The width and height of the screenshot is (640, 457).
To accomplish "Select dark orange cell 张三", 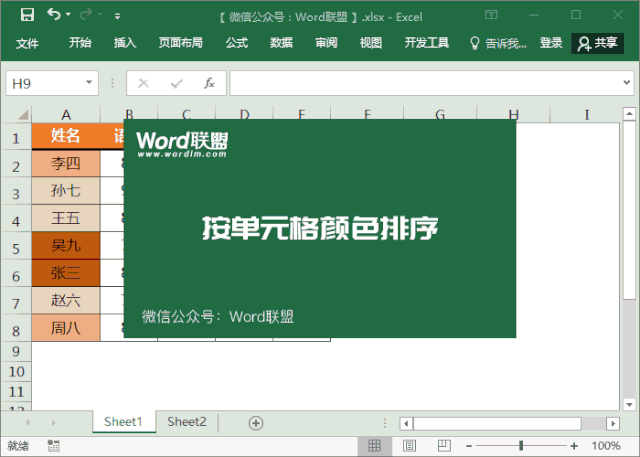I will pyautogui.click(x=66, y=273).
